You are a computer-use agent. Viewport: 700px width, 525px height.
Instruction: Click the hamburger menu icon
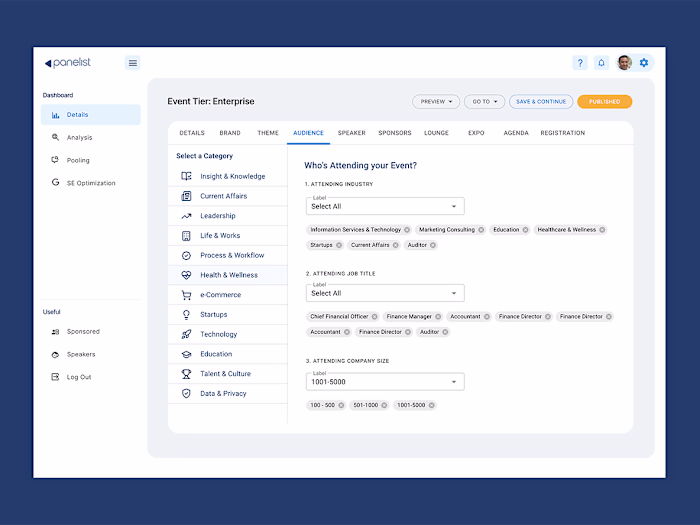coord(133,63)
